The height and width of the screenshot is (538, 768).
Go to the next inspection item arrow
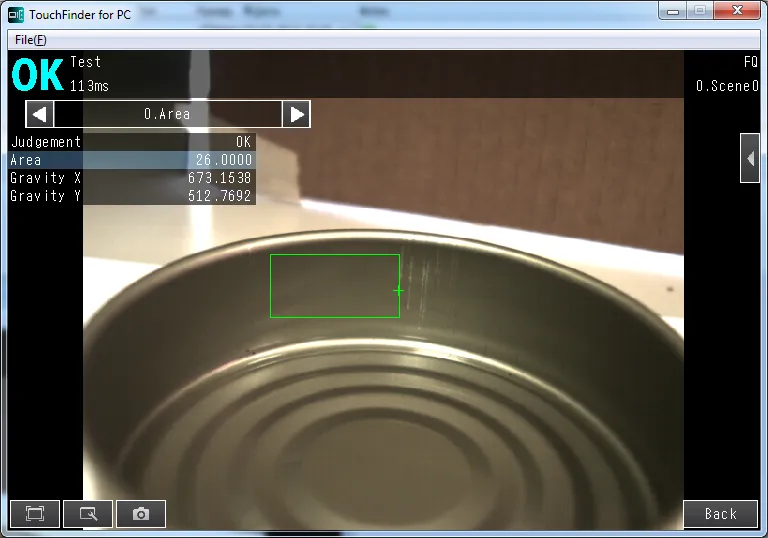coord(296,114)
